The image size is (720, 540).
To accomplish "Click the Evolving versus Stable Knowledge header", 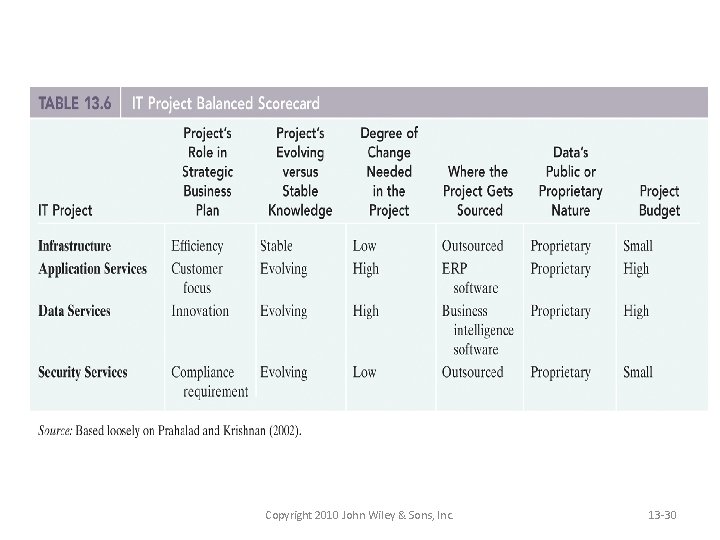I will click(300, 171).
